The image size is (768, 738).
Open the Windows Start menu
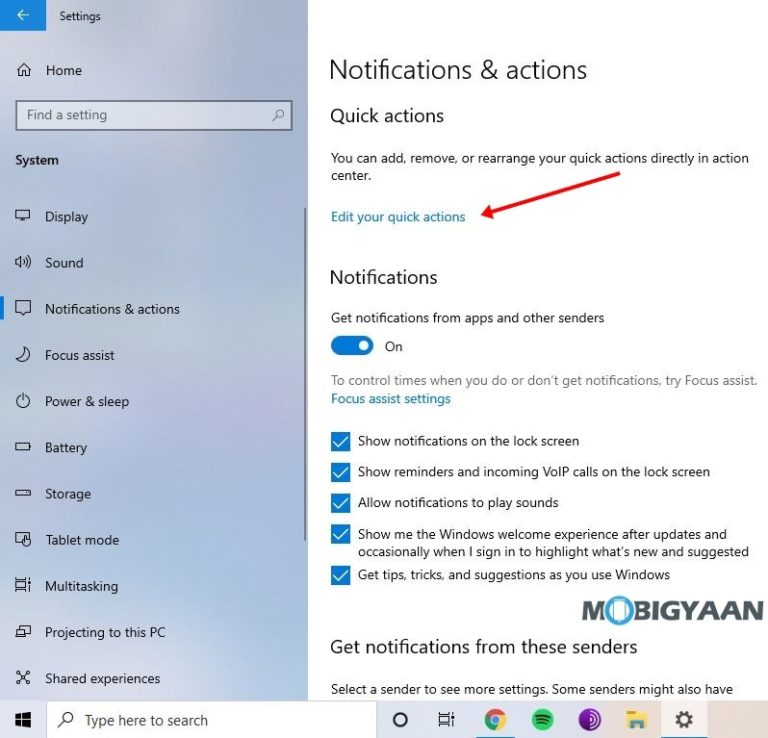[23, 720]
